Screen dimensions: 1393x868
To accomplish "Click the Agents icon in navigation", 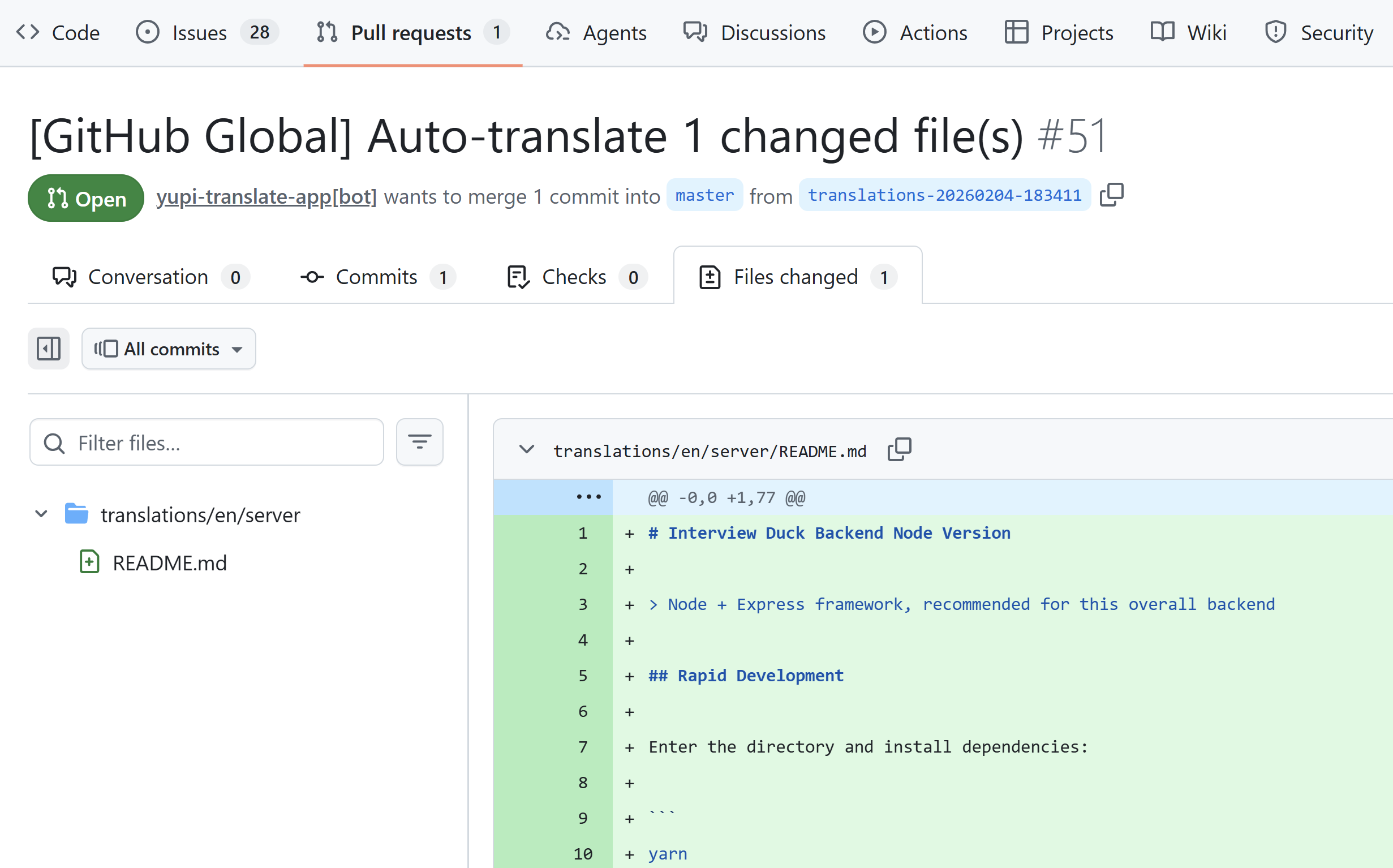I will [x=557, y=33].
